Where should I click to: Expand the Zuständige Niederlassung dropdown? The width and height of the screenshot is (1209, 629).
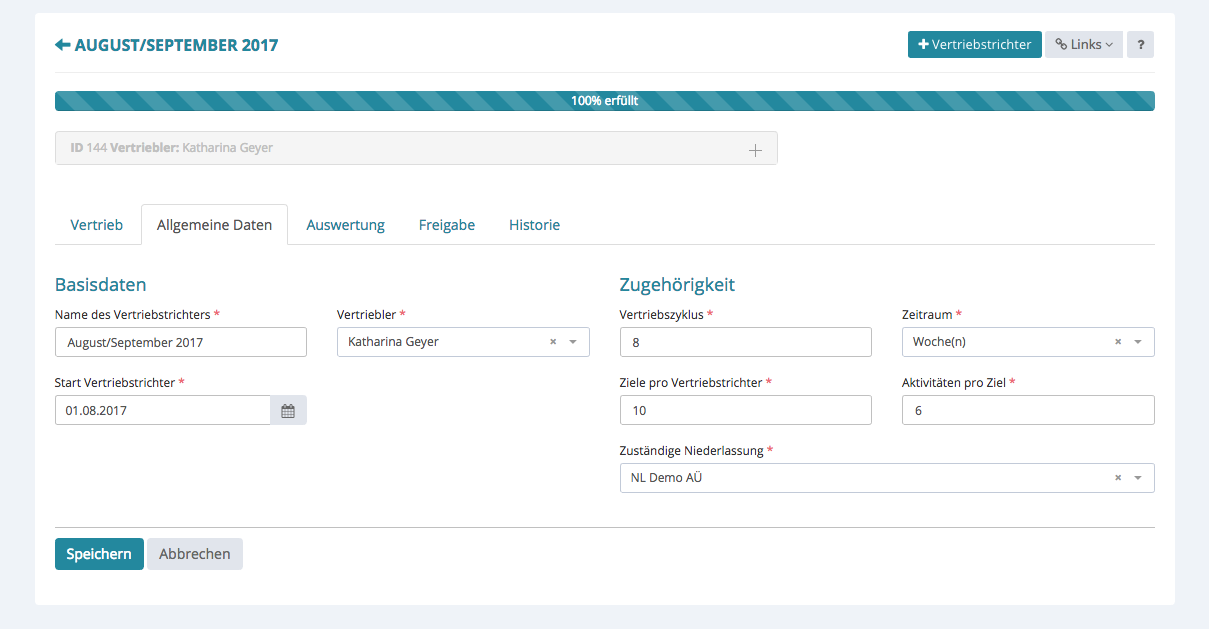click(1138, 478)
